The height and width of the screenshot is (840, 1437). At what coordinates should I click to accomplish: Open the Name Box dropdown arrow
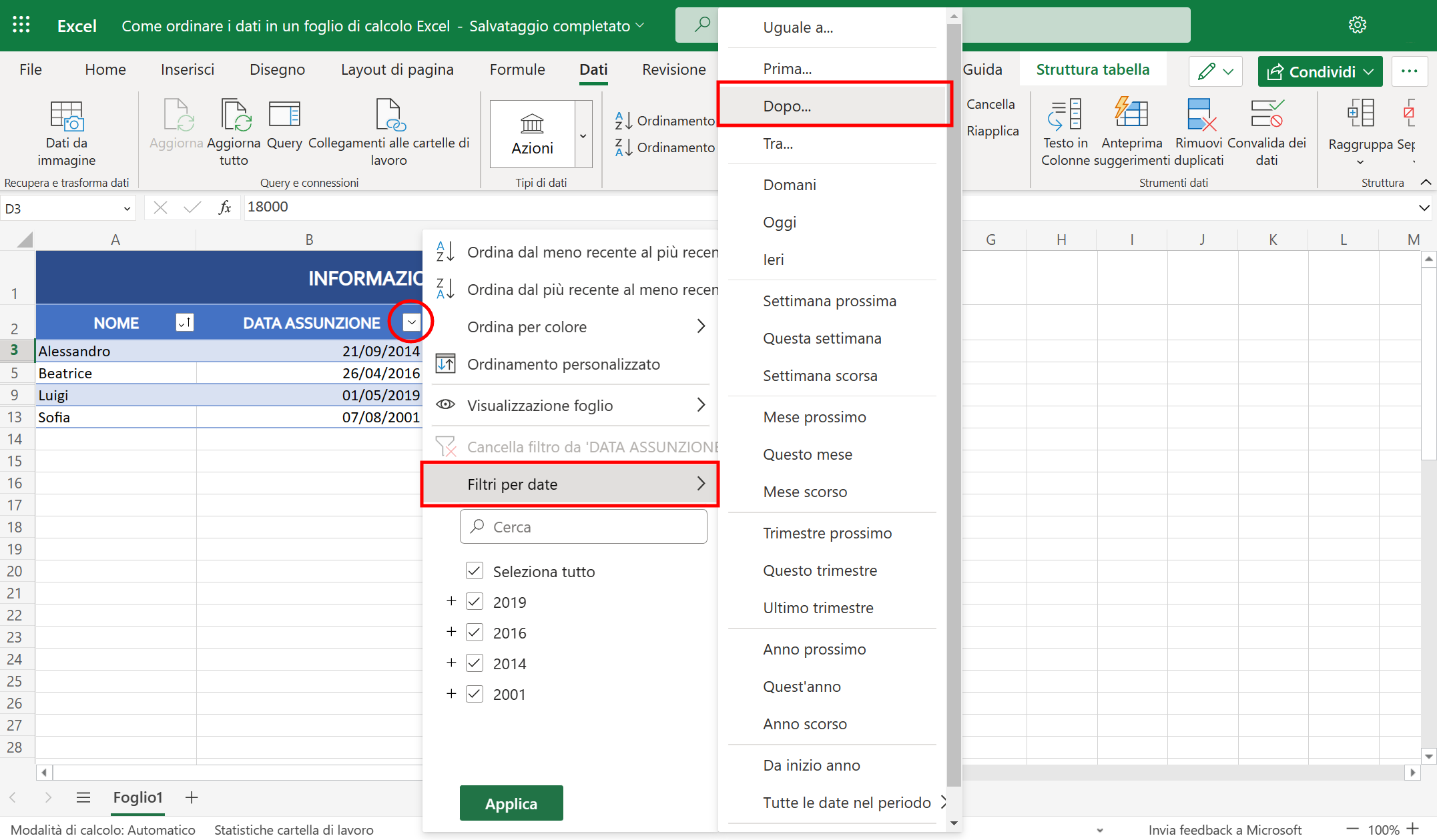click(x=127, y=209)
